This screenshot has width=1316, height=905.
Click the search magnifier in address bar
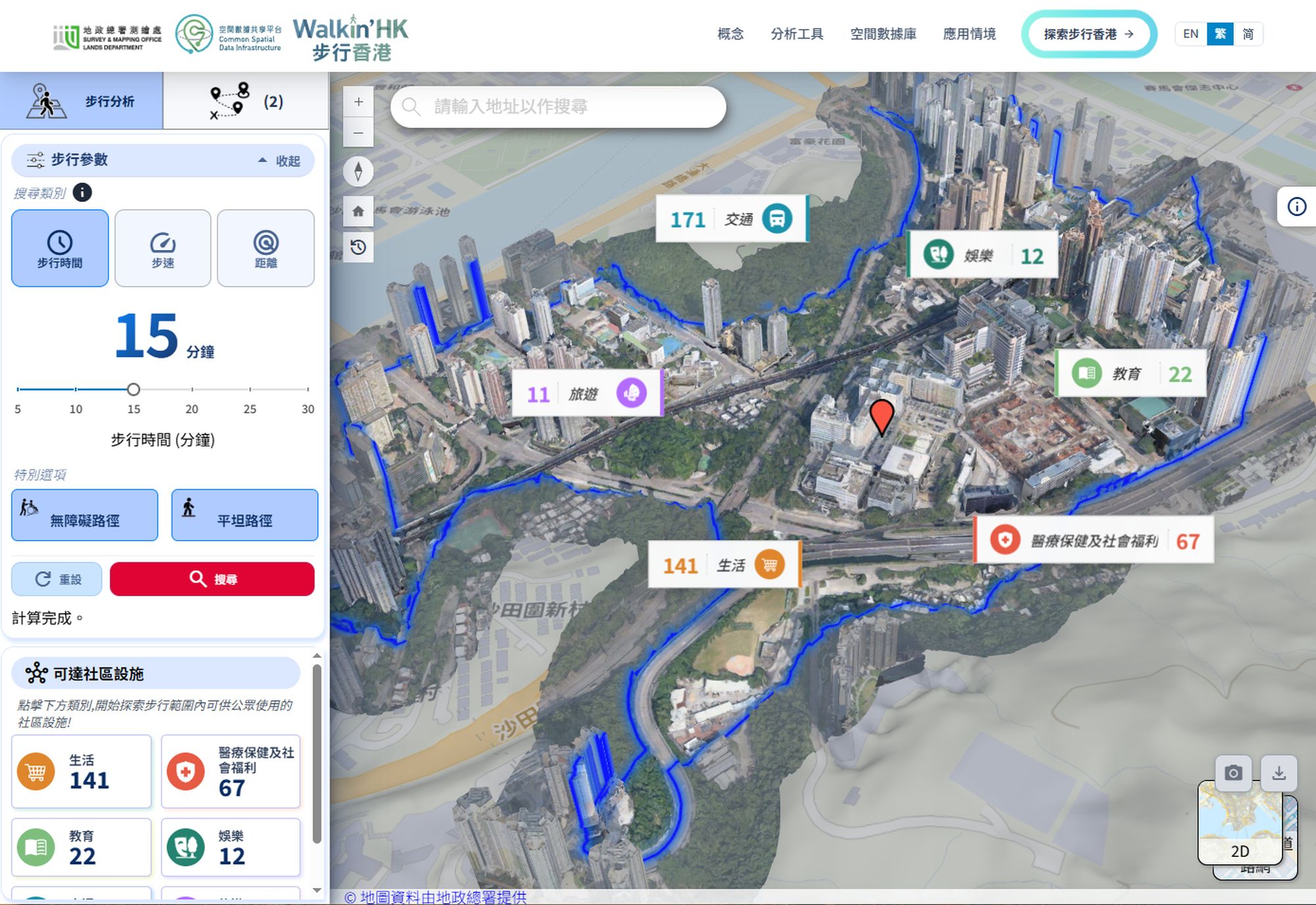coord(412,107)
